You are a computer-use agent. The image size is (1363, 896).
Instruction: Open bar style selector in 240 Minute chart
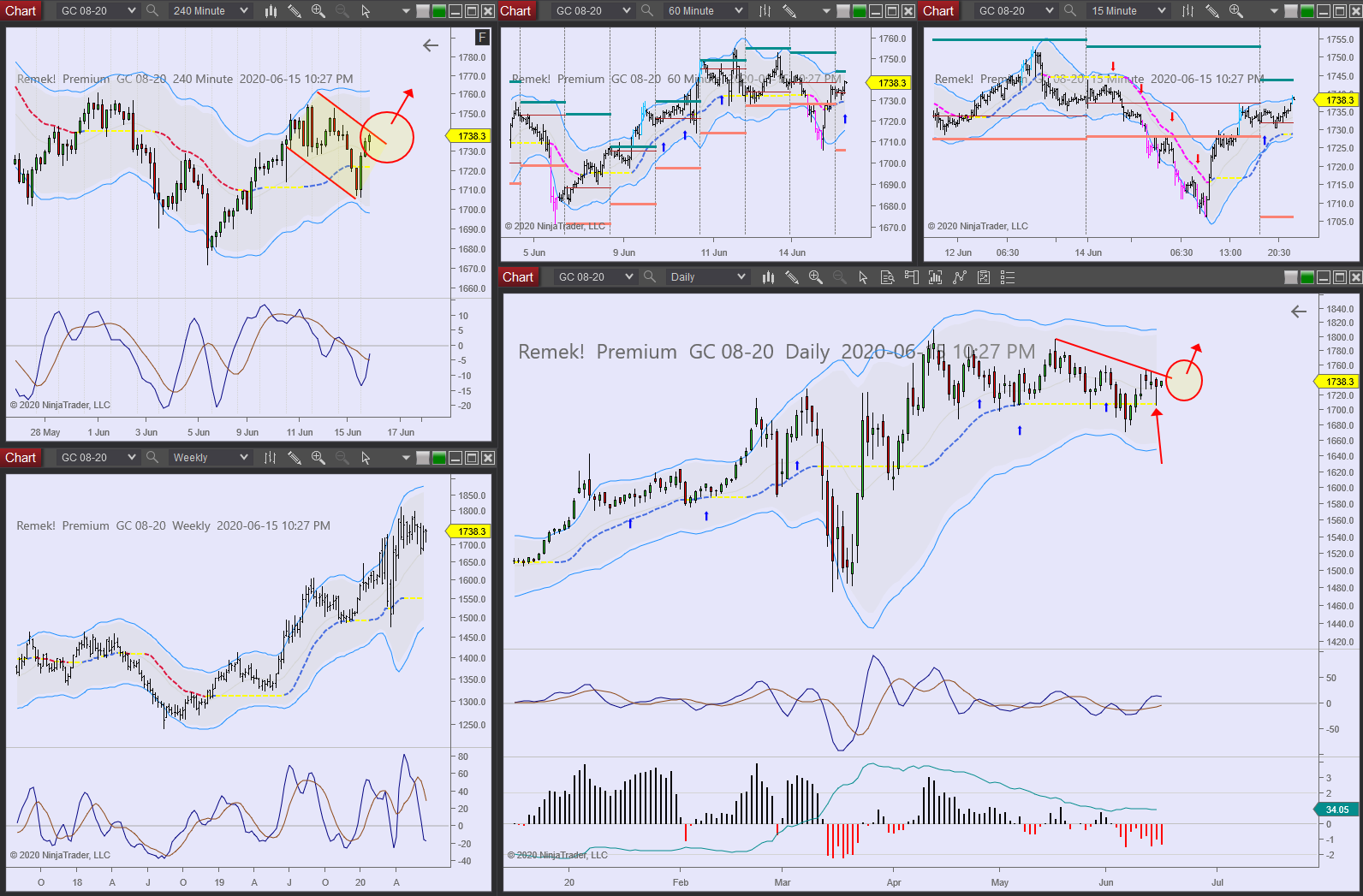coord(271,11)
